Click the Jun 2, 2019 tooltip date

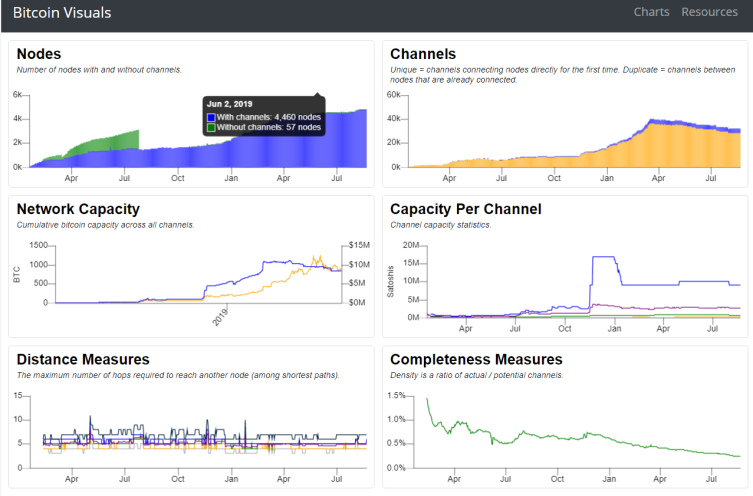click(230, 104)
